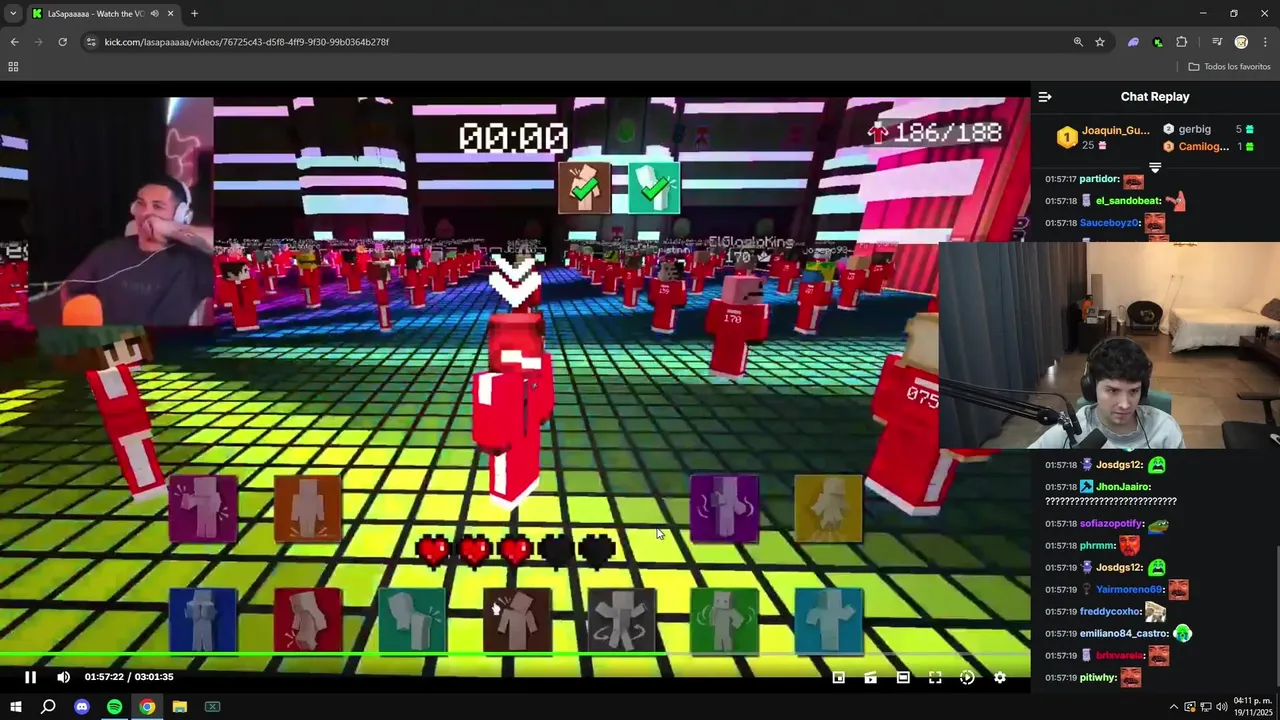Click the Chat Replay header title
1280x720 pixels.
[x=1155, y=97]
